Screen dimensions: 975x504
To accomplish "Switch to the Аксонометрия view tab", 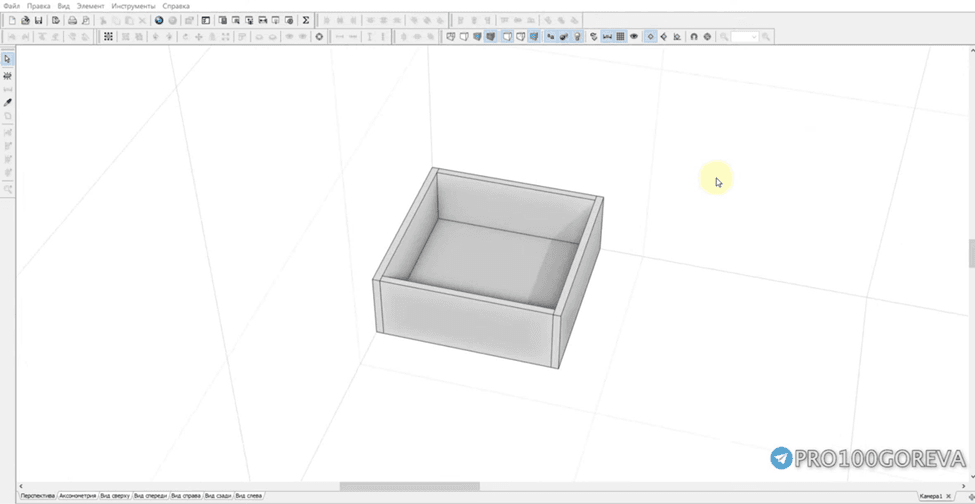I will coord(78,496).
